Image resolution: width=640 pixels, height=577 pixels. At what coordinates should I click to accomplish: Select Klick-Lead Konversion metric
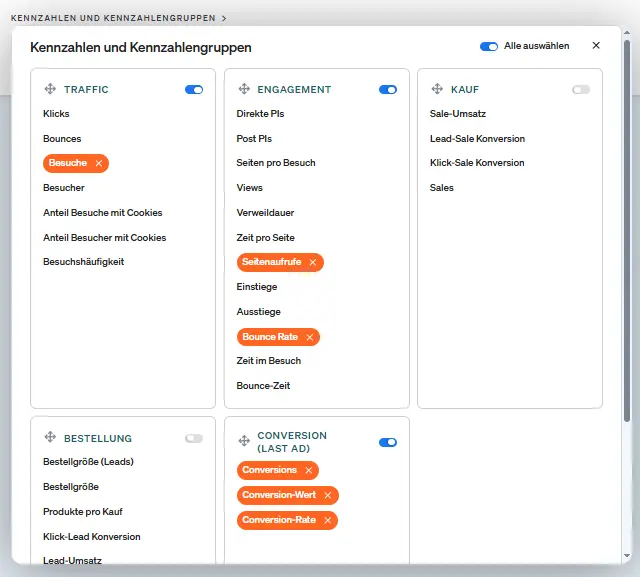91,537
